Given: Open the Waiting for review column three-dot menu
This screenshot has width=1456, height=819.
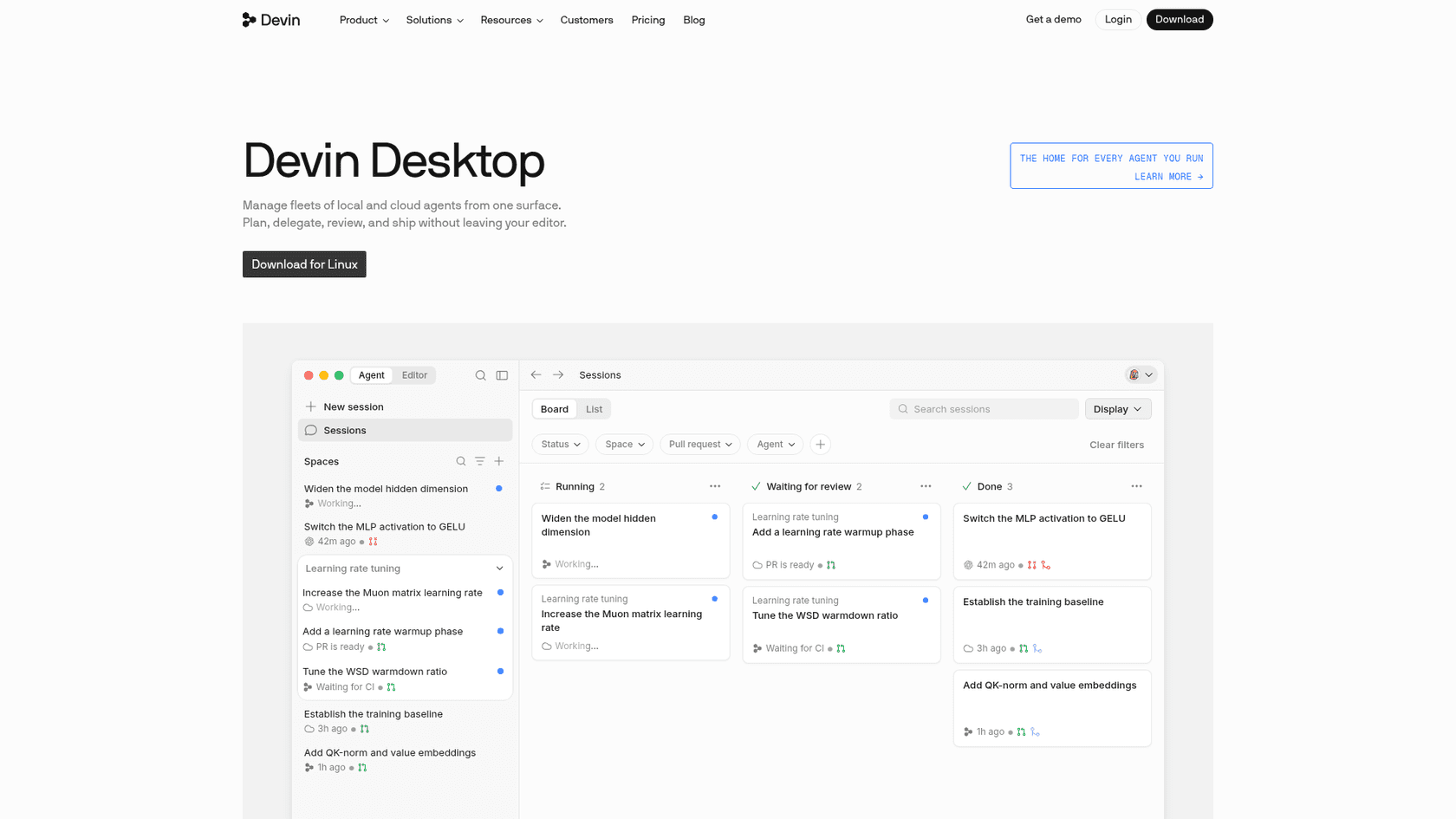Looking at the screenshot, I should (926, 486).
